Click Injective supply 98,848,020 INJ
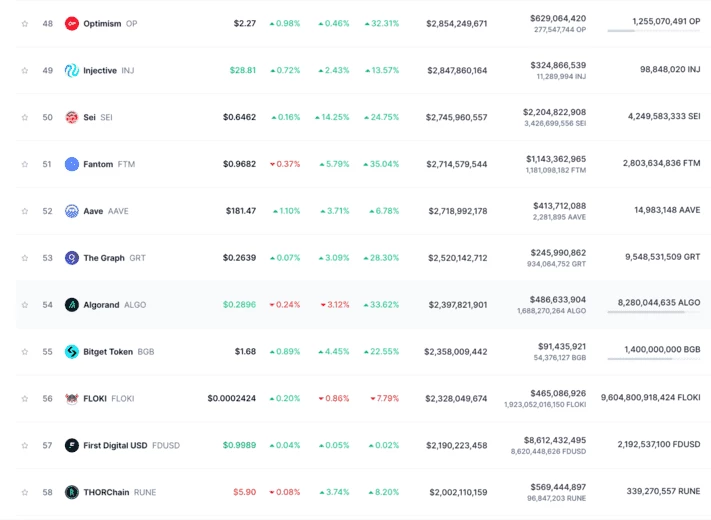The image size is (711, 520). tap(670, 69)
